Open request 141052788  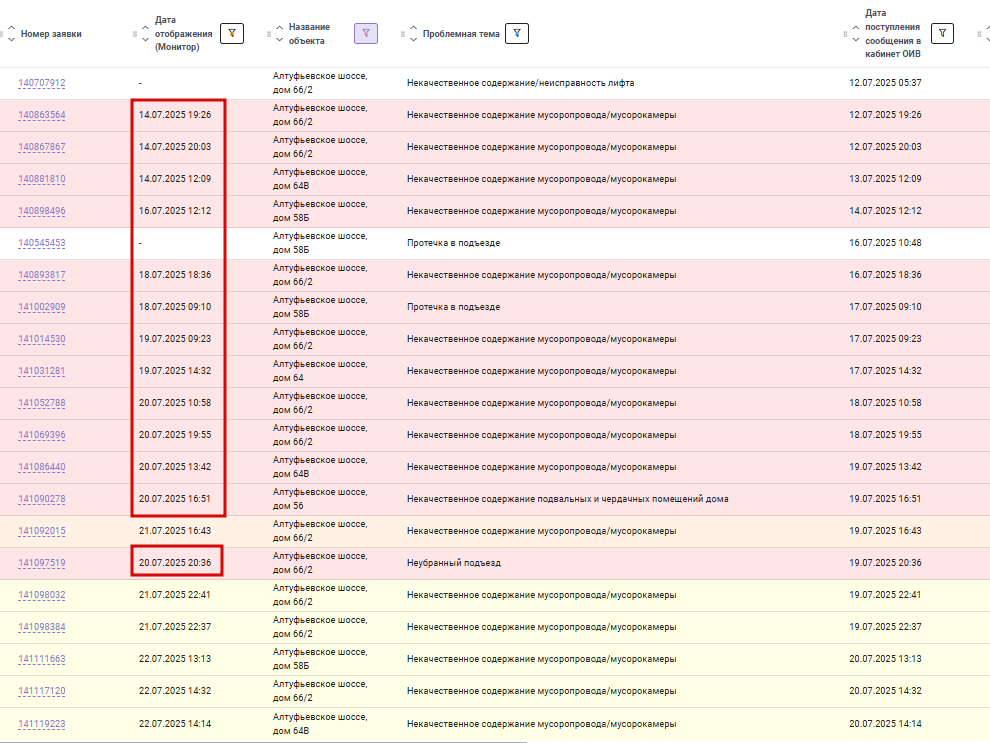pos(42,403)
